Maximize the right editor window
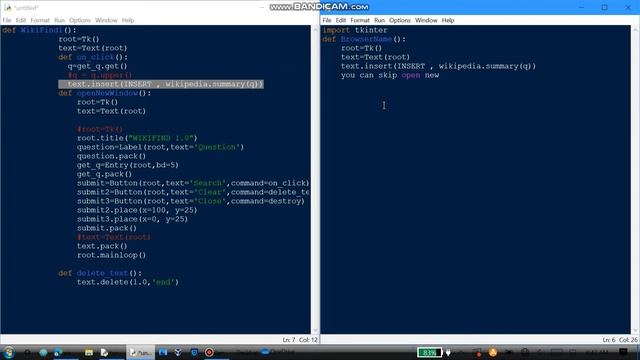This screenshot has height=360, width=640. click(x=604, y=7)
